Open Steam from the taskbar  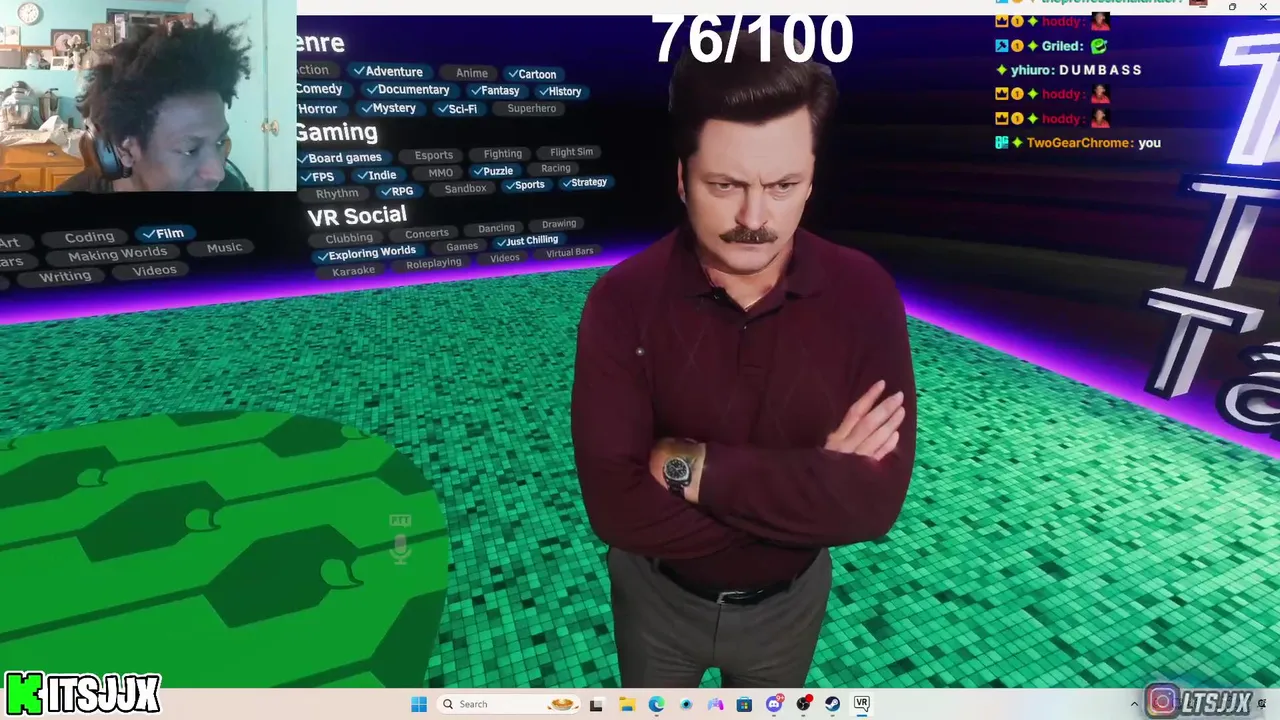coord(832,704)
